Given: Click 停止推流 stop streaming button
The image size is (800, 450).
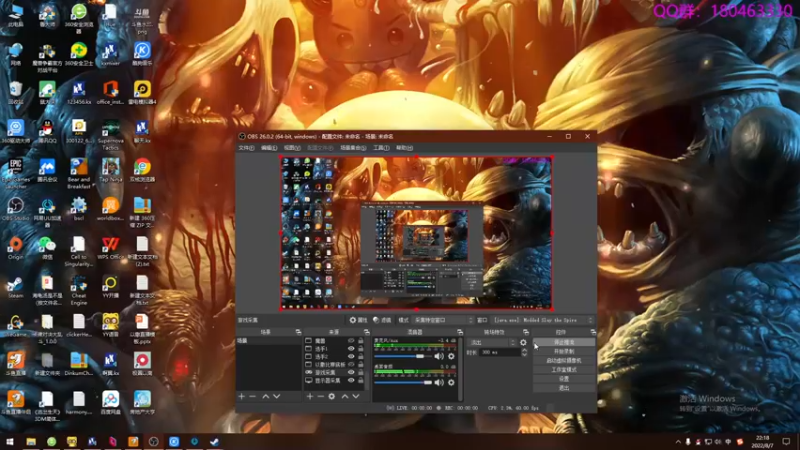Looking at the screenshot, I should pyautogui.click(x=564, y=342).
